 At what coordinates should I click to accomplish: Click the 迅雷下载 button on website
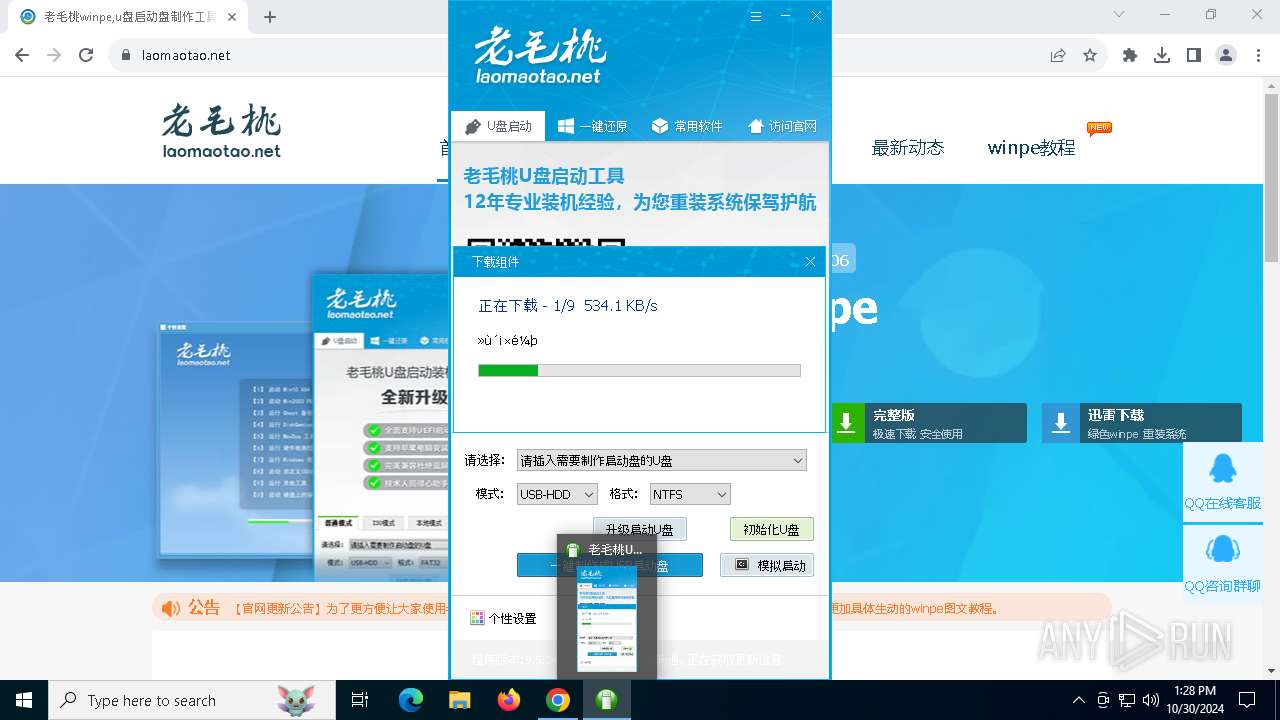point(1141,423)
